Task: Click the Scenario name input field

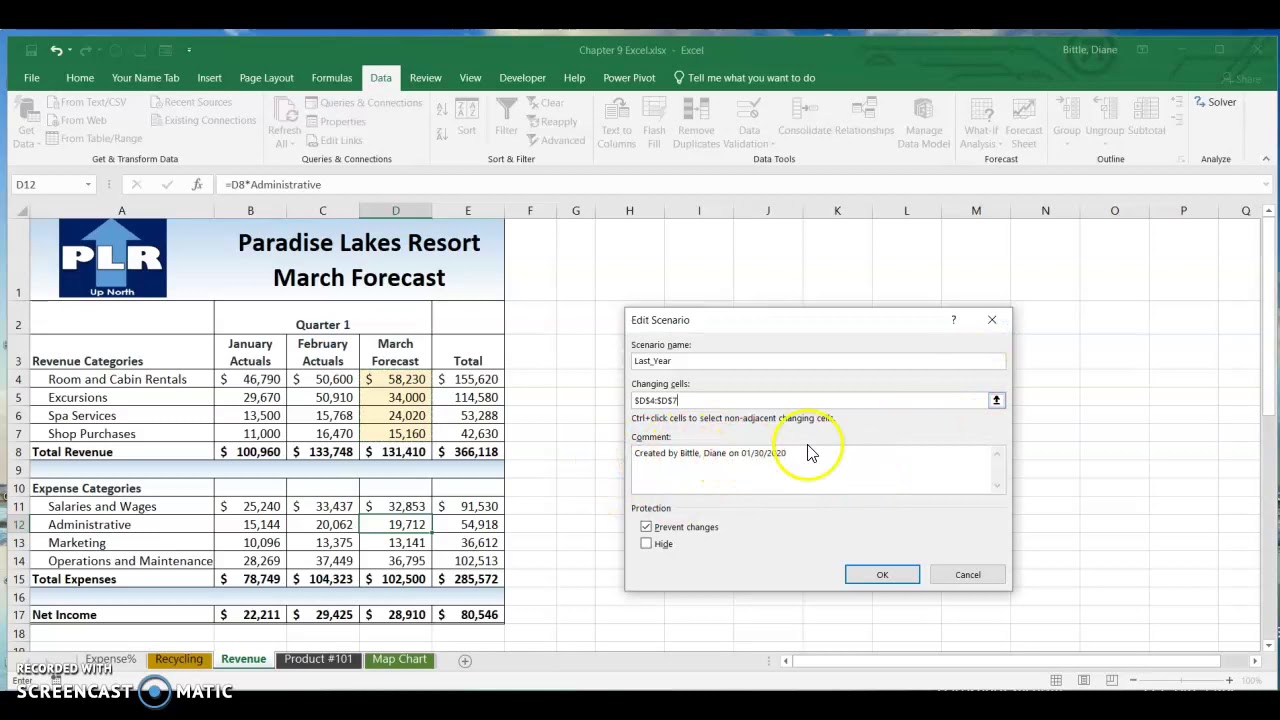Action: 818,361
